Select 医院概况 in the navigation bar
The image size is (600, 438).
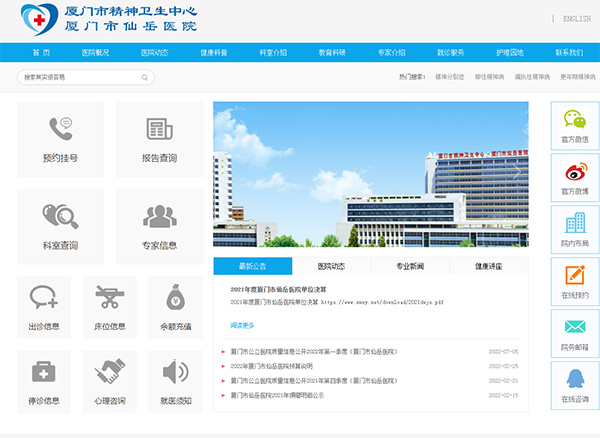pos(96,52)
